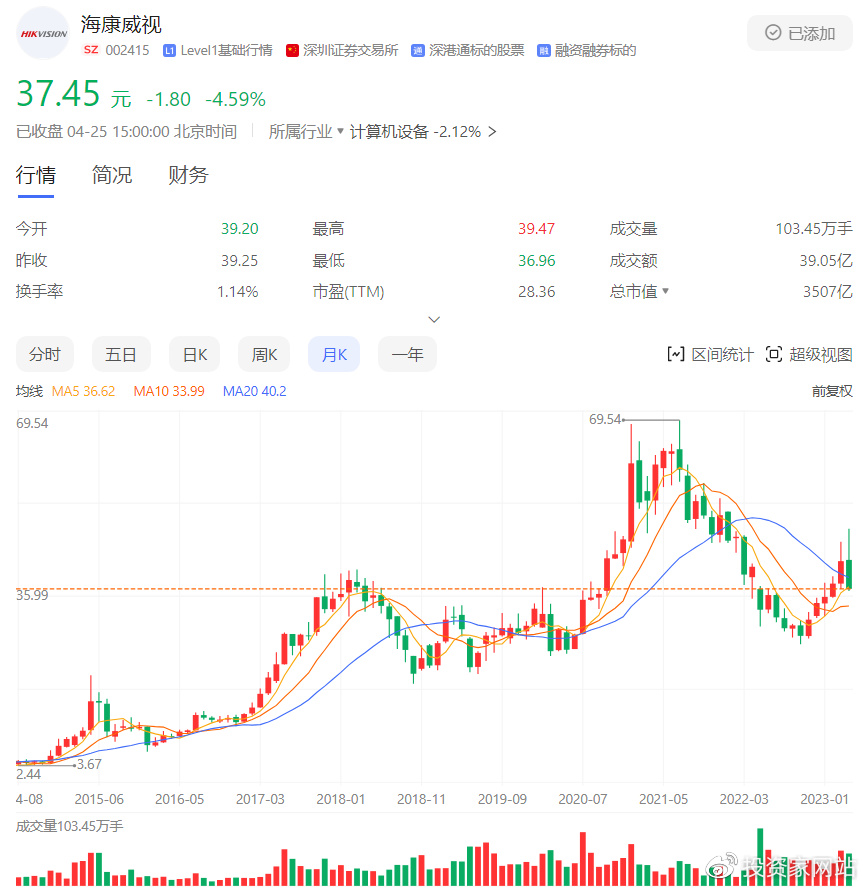866x888 pixels.
Task: Click the 已添加 checkmark button
Action: pos(800,33)
